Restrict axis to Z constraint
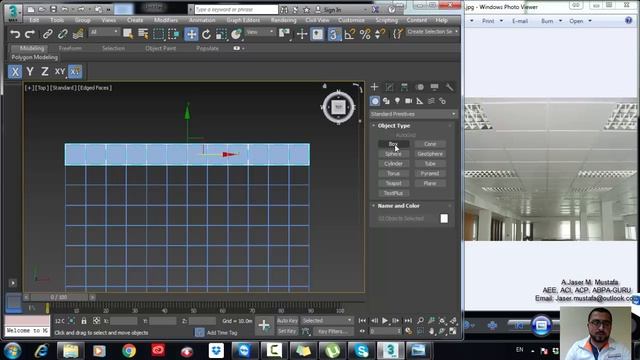 click(x=44, y=72)
